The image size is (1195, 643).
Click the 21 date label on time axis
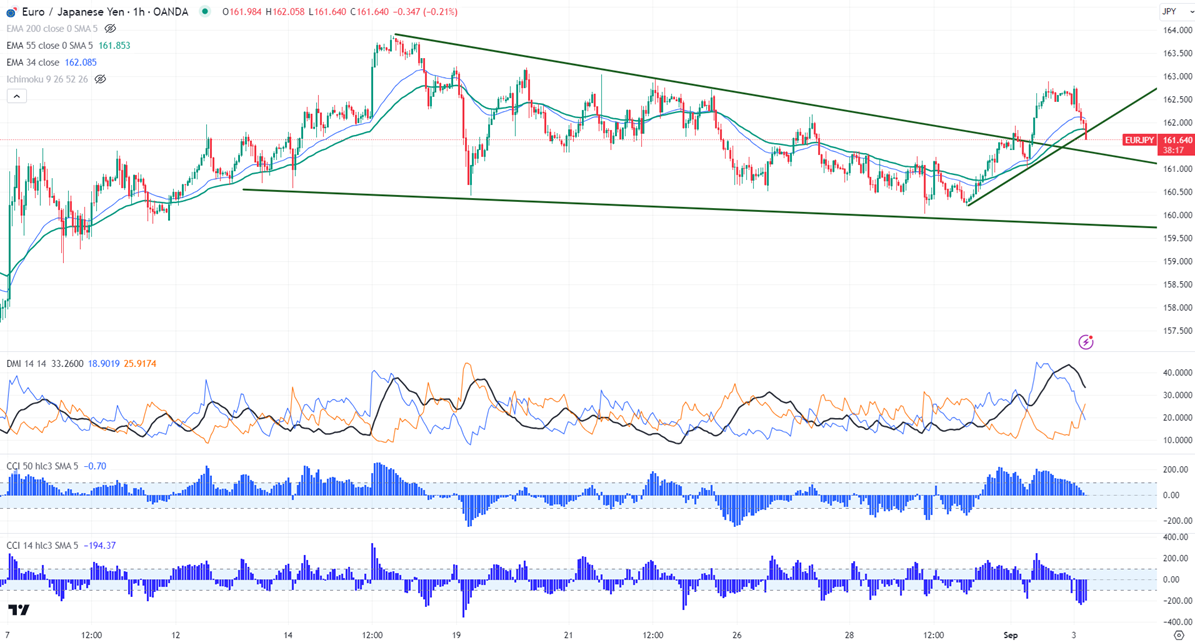click(x=569, y=635)
